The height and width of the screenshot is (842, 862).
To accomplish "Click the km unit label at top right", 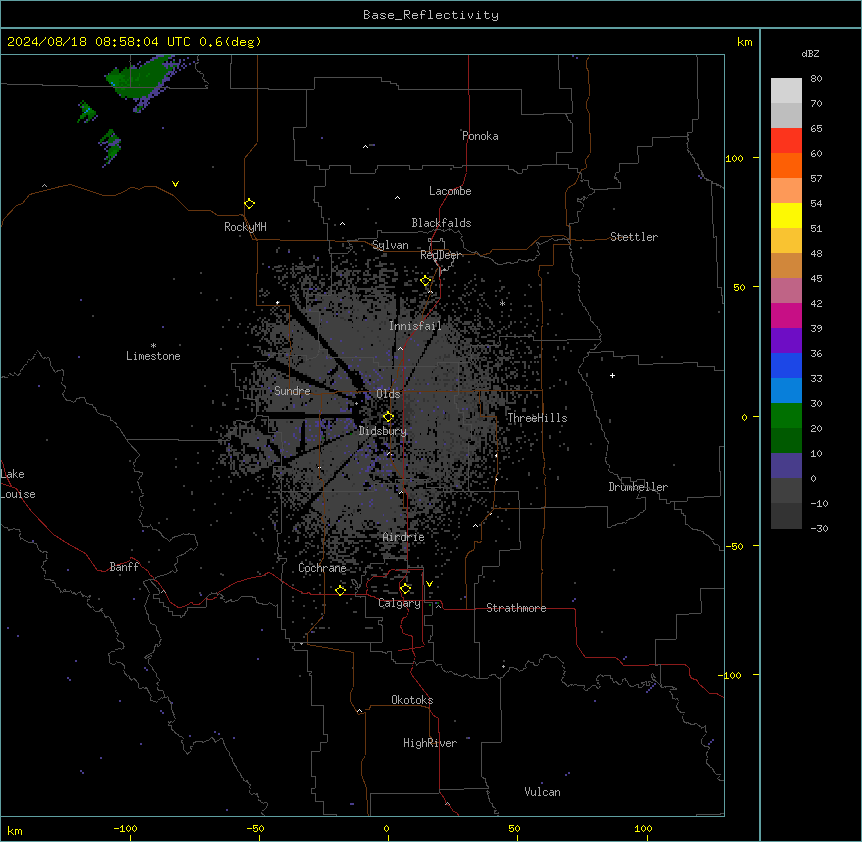I will [x=745, y=42].
